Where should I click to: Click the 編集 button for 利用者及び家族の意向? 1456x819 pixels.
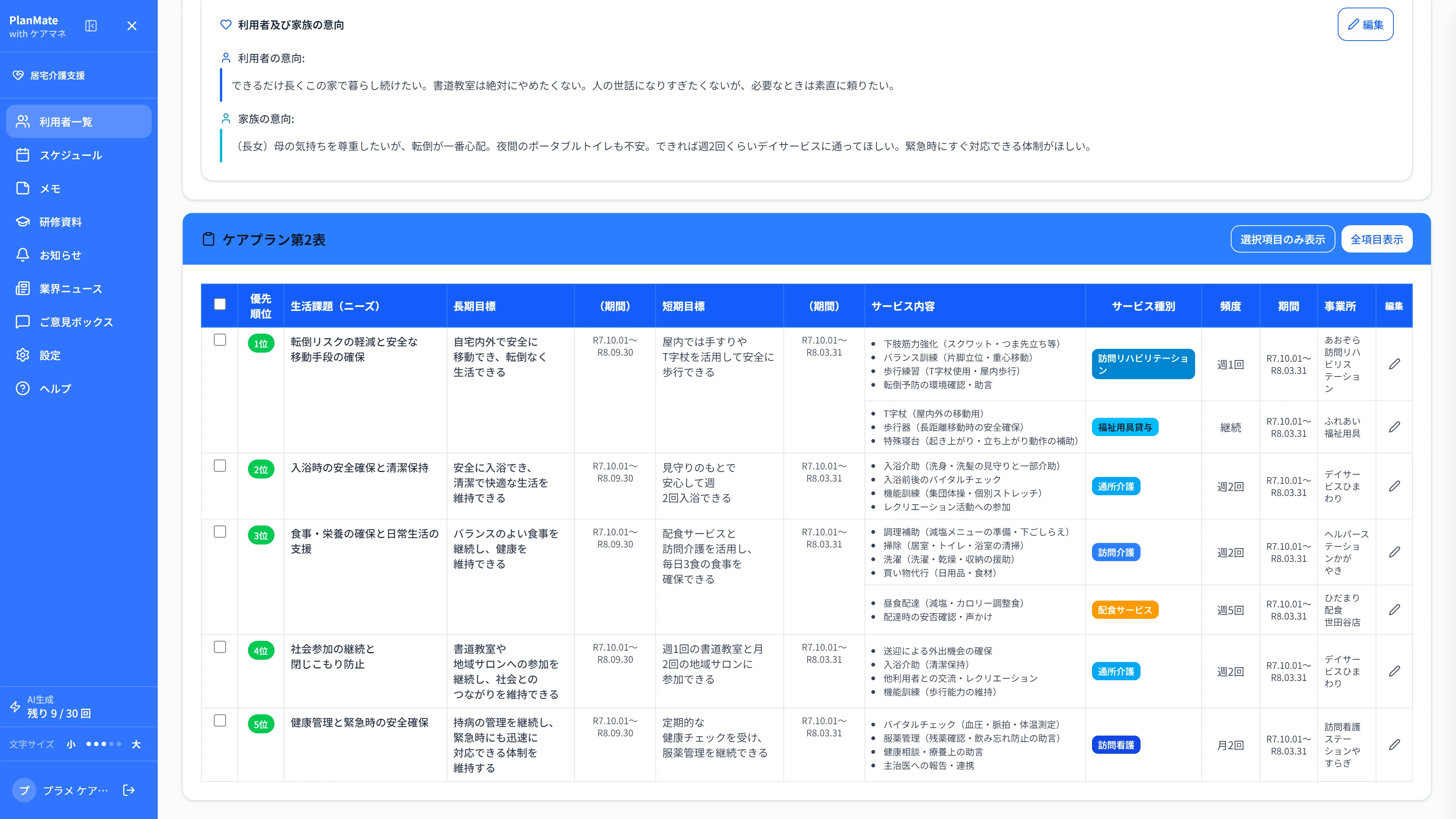click(1365, 24)
